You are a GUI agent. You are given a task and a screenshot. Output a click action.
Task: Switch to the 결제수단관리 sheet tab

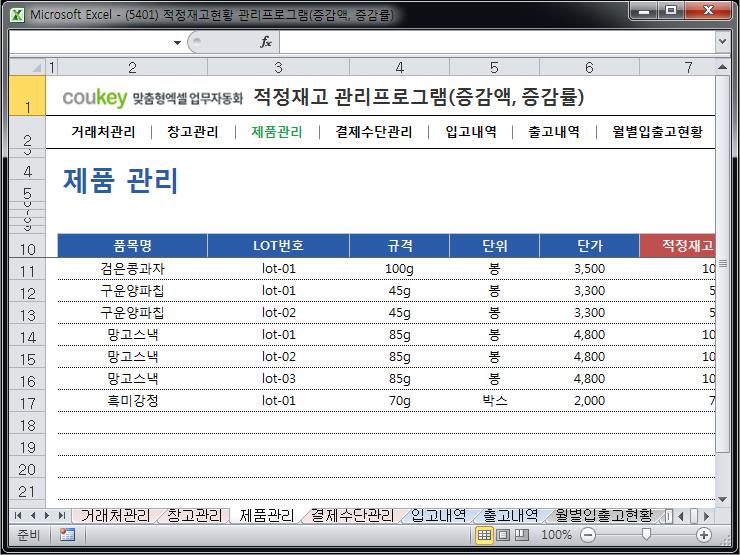[352, 515]
